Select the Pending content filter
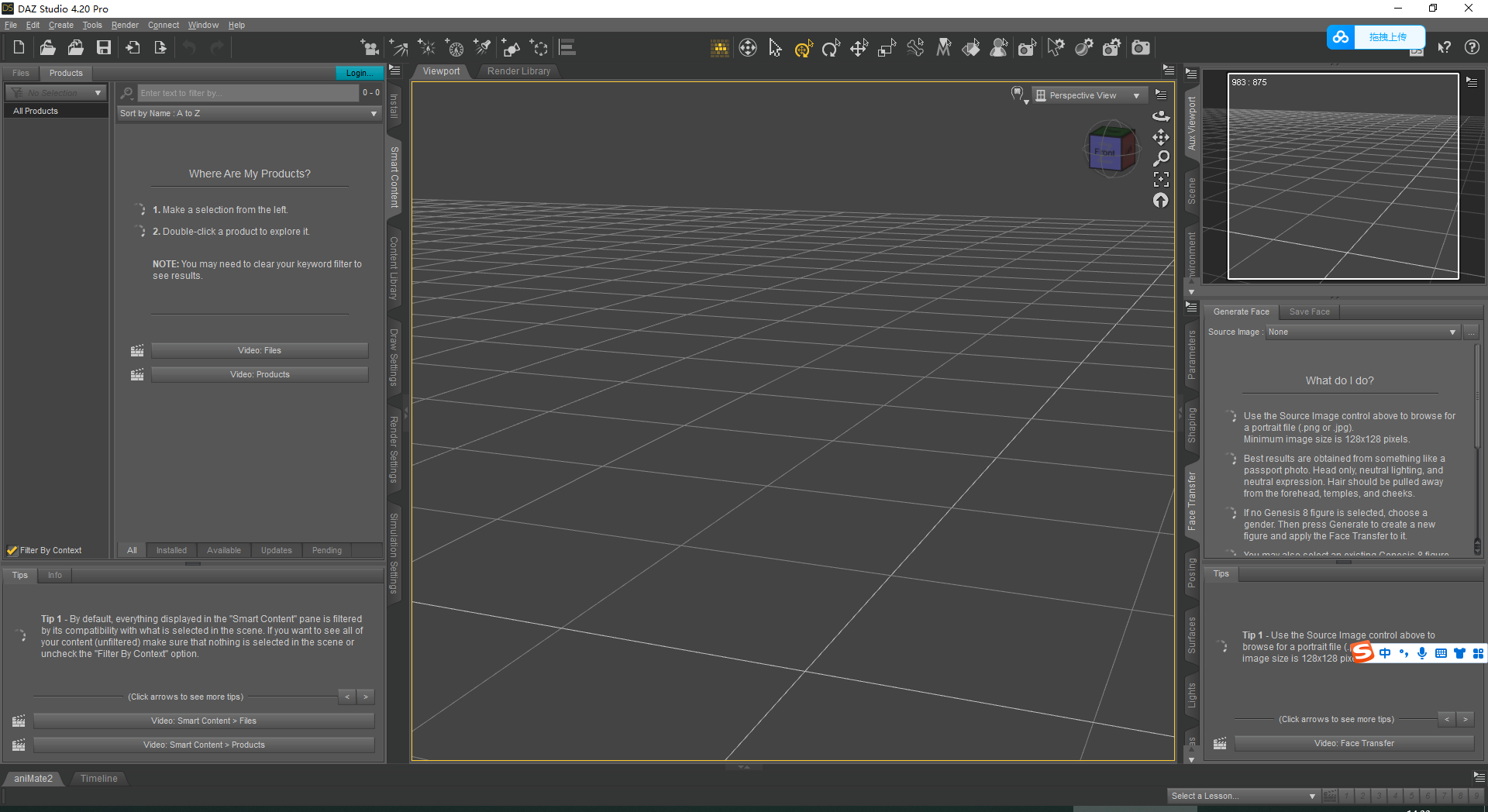The height and width of the screenshot is (812, 1488). (326, 550)
